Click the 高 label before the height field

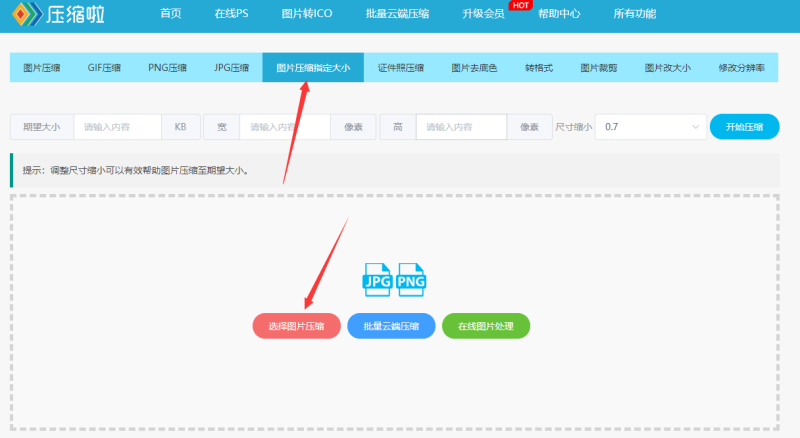(397, 127)
